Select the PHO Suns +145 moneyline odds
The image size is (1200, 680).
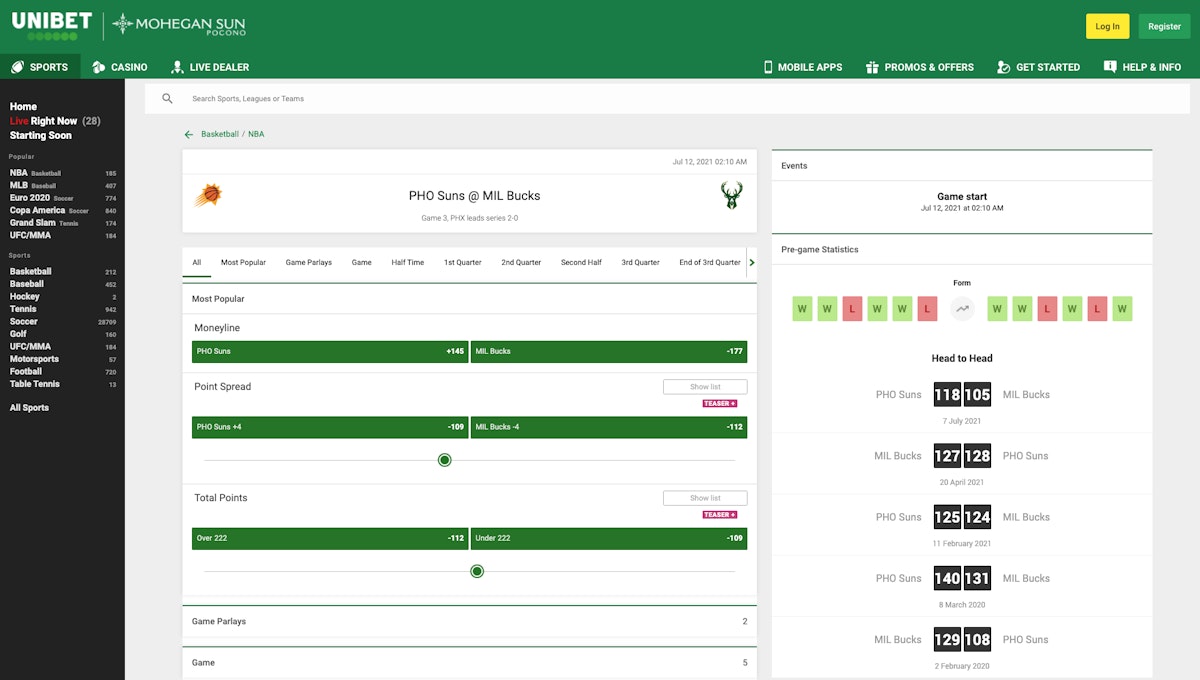click(329, 351)
